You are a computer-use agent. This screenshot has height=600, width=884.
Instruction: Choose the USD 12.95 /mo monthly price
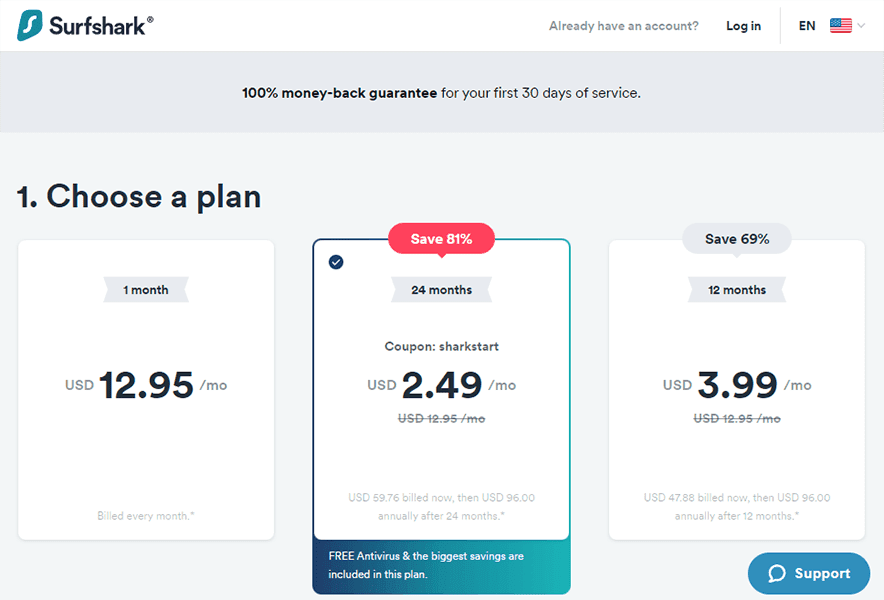coord(146,385)
